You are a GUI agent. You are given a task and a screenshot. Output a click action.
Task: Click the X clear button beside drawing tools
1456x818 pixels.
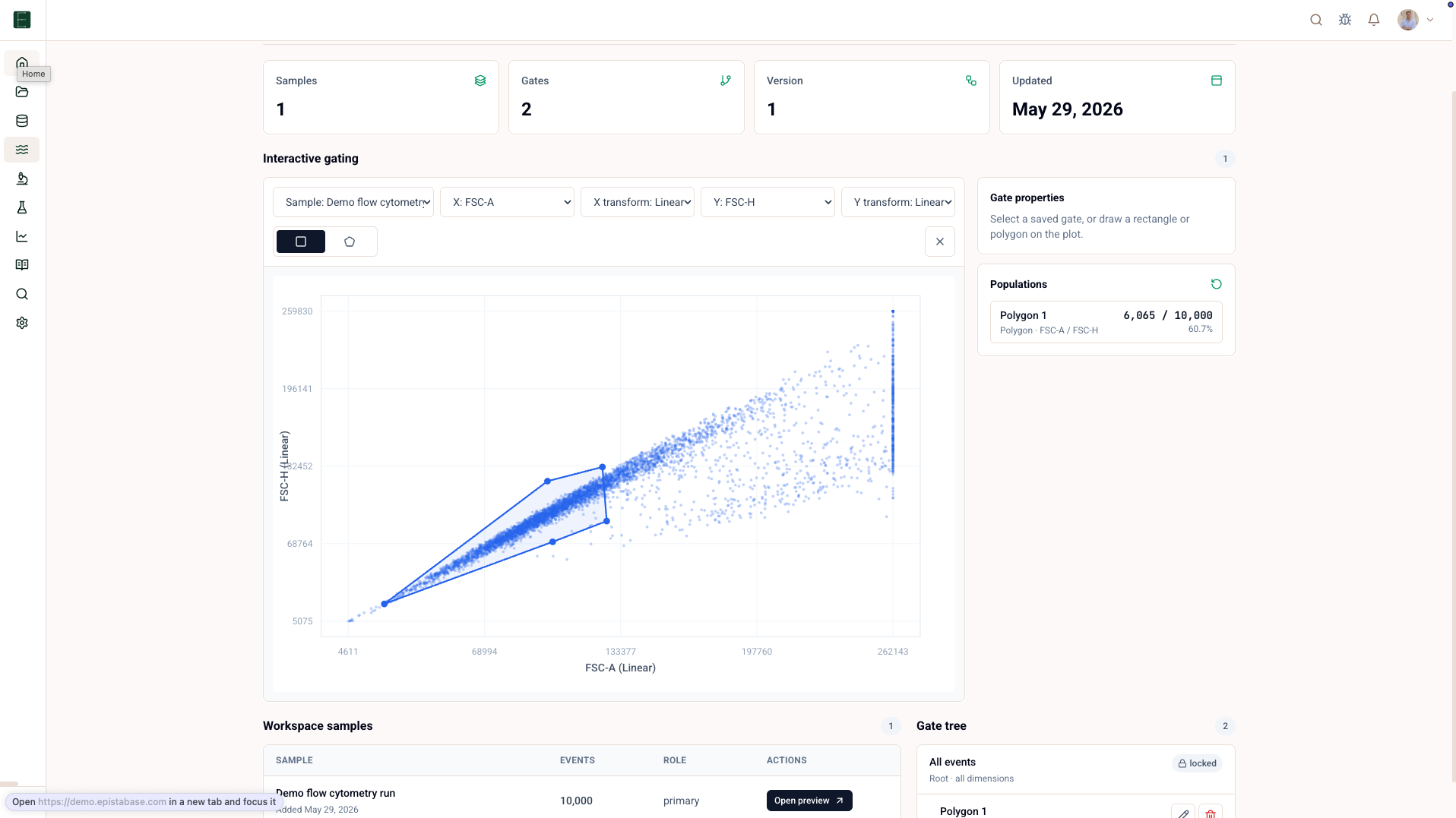point(940,242)
